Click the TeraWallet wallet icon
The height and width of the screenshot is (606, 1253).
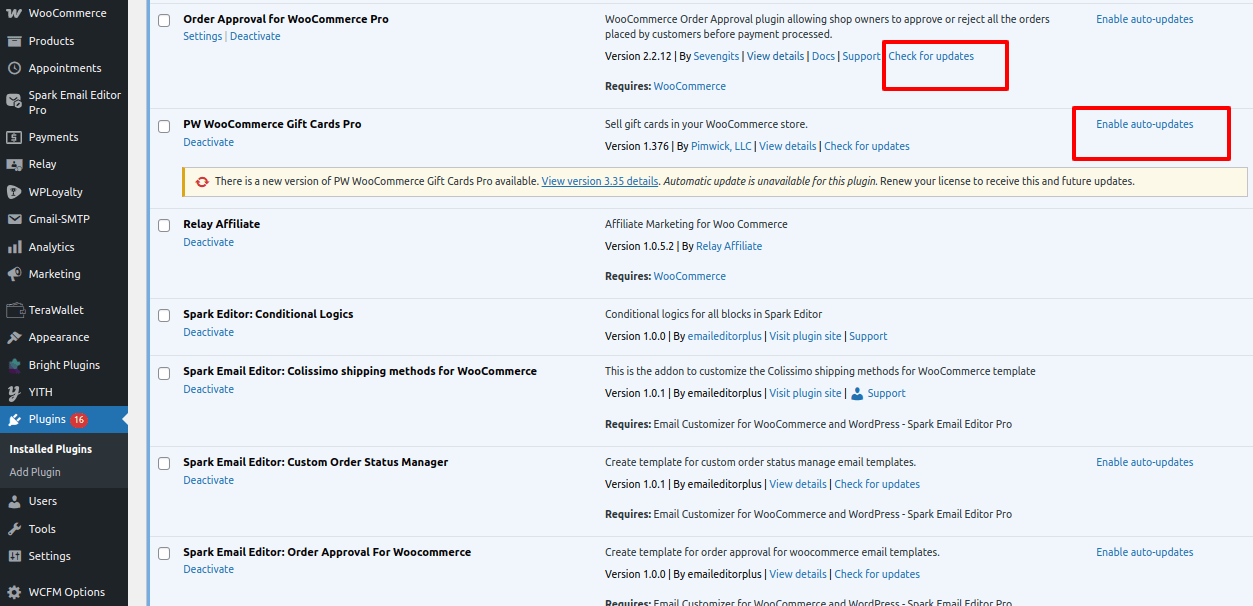point(14,310)
